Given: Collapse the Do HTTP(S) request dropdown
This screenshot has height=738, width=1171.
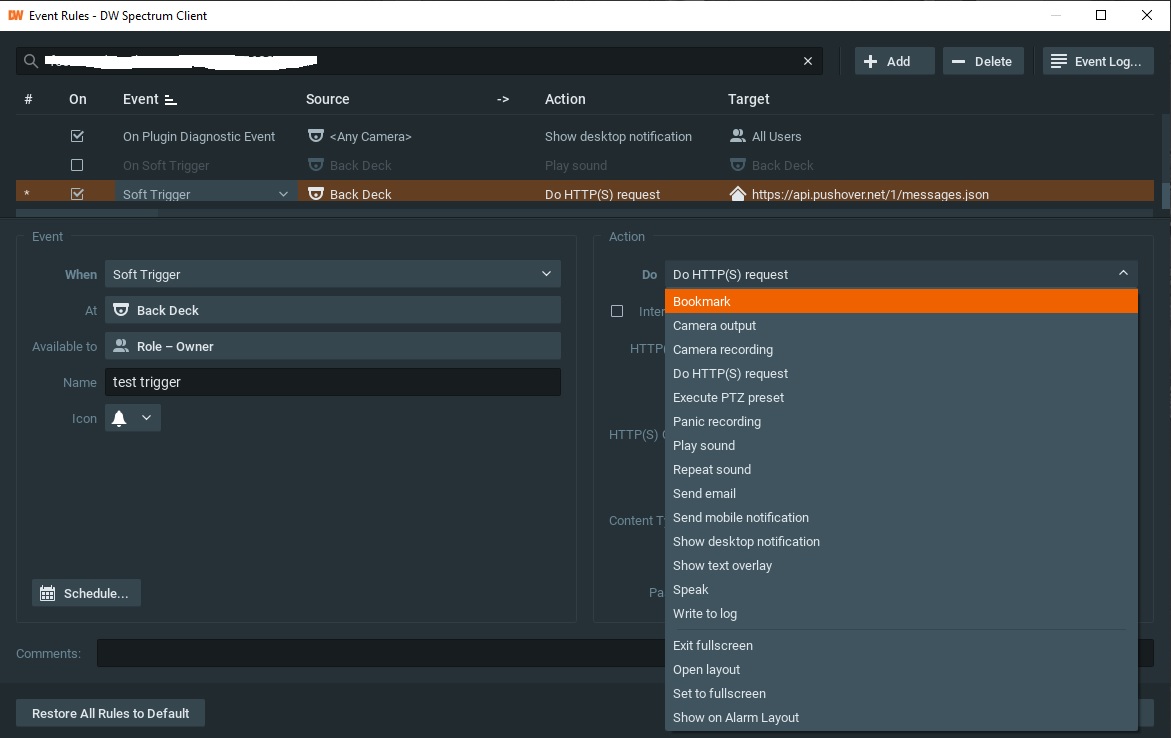Looking at the screenshot, I should [x=1122, y=274].
